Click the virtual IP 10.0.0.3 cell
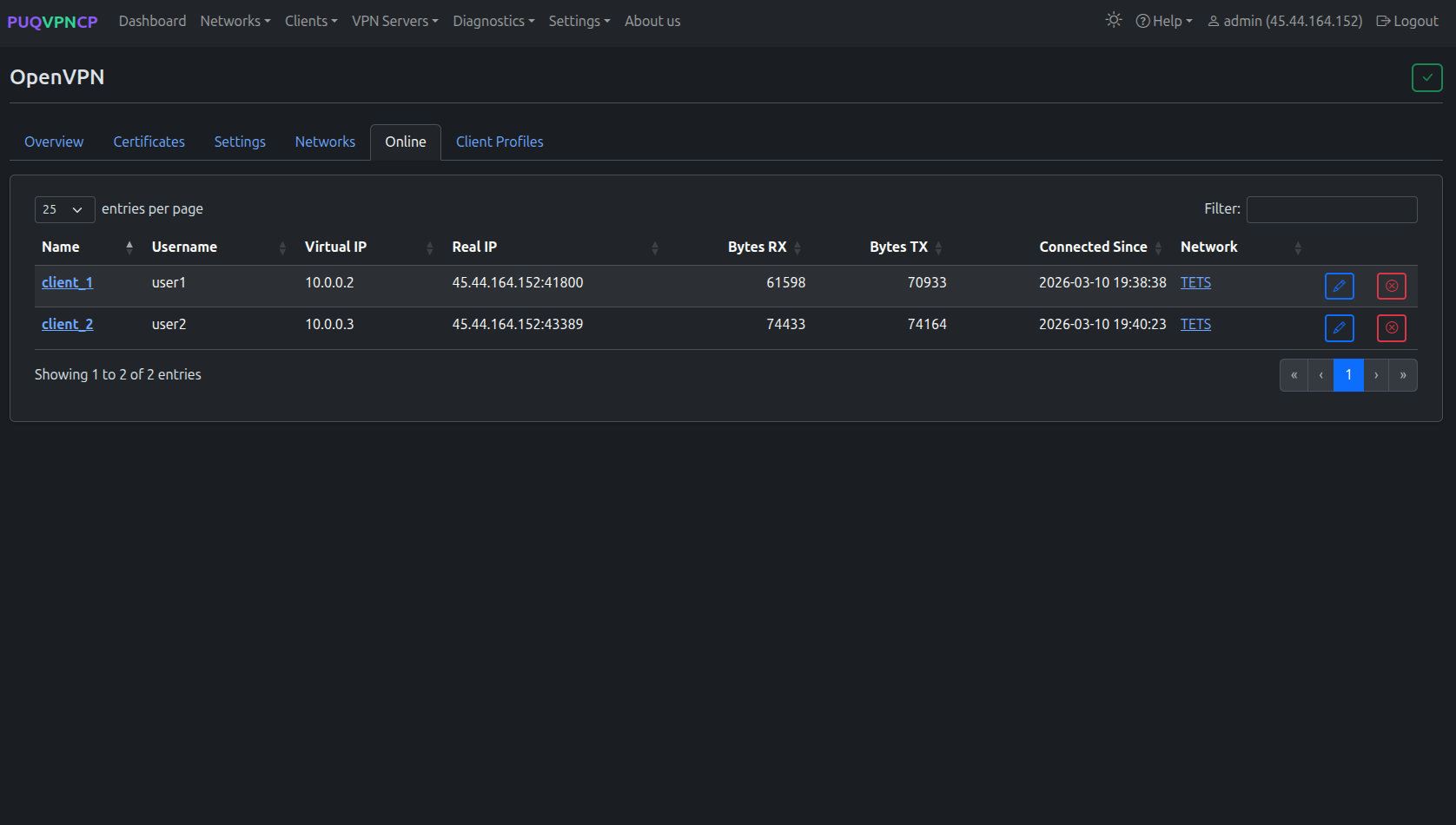 329,324
